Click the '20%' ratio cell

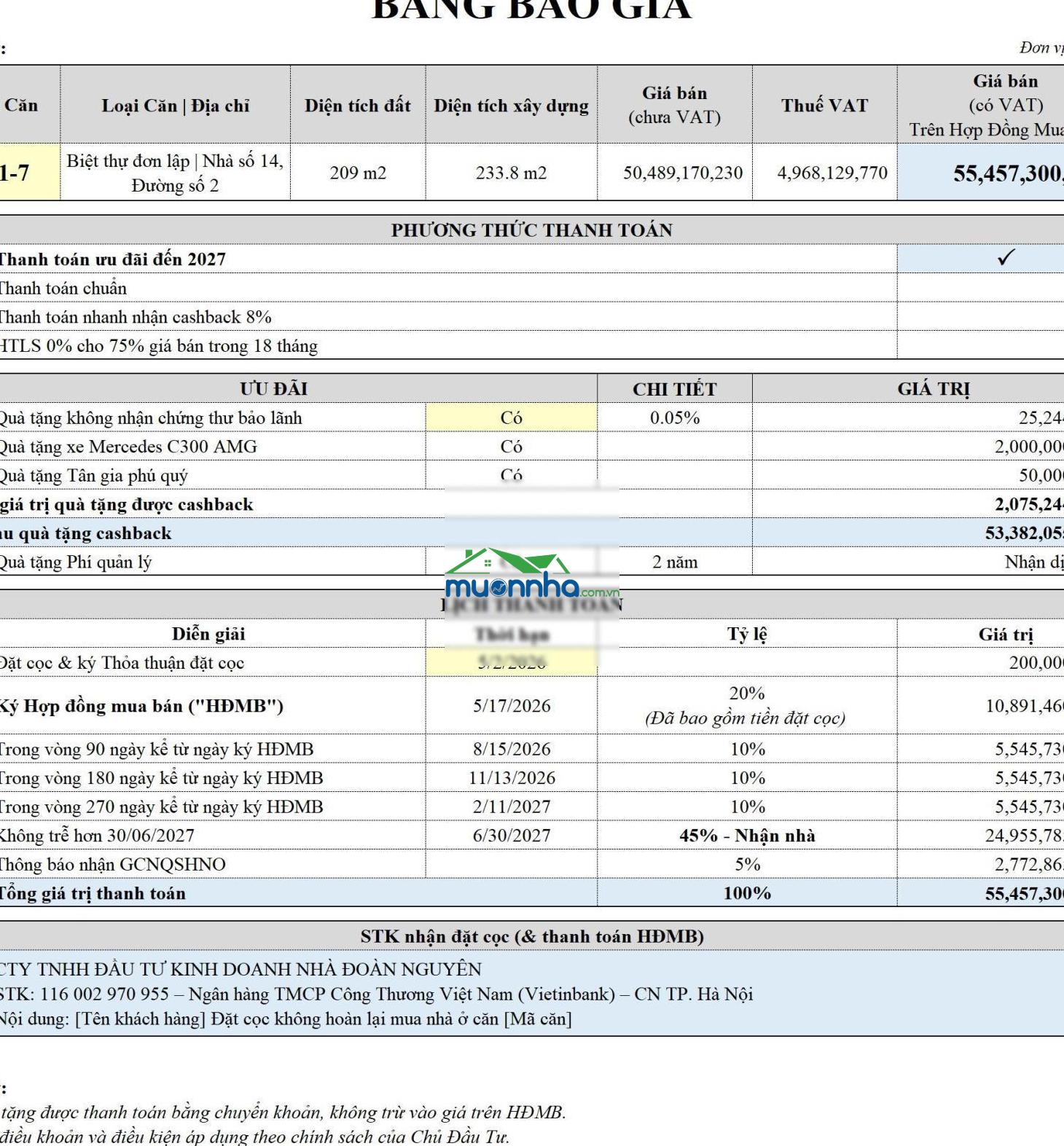click(x=748, y=705)
